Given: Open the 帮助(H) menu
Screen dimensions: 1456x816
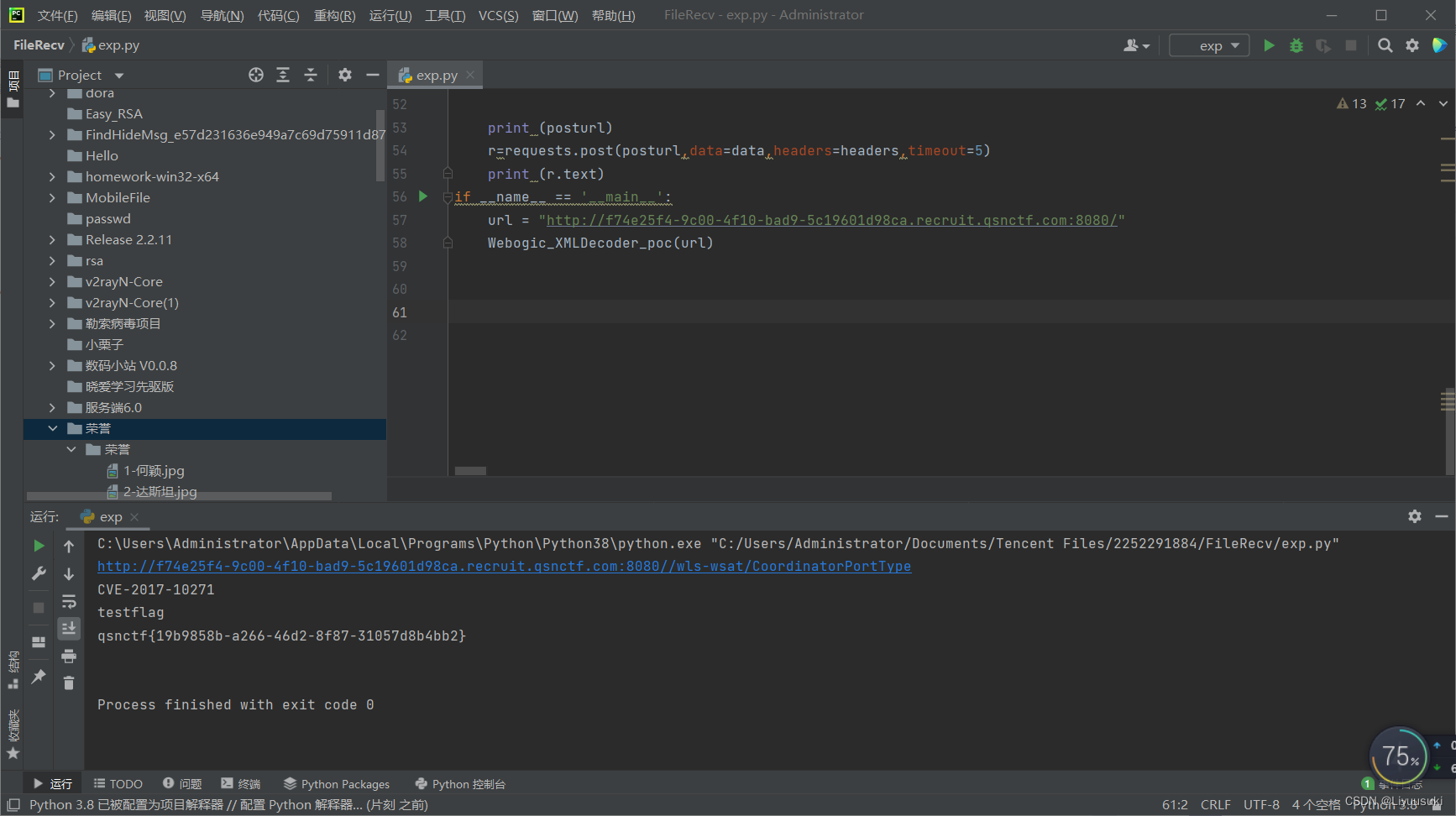Looking at the screenshot, I should pyautogui.click(x=613, y=15).
